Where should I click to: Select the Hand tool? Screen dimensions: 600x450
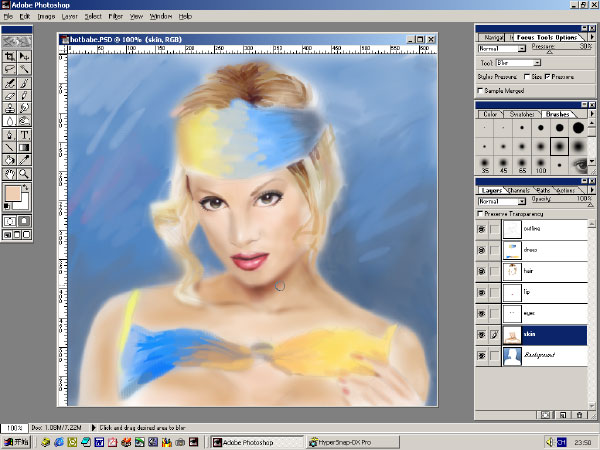(10, 174)
